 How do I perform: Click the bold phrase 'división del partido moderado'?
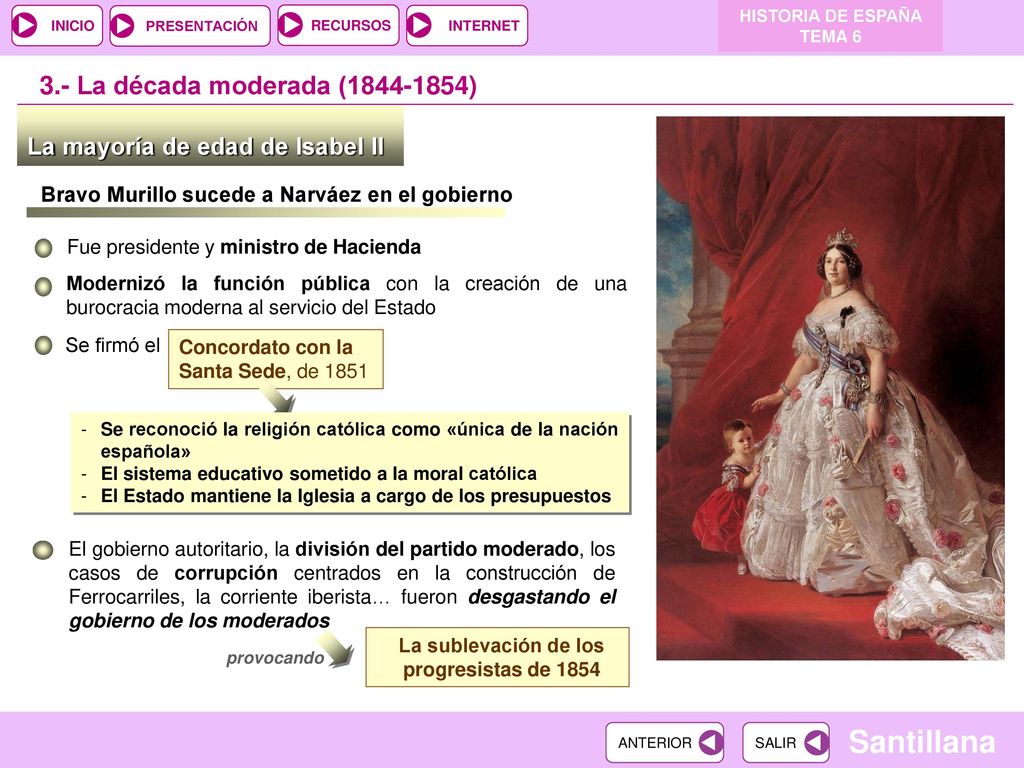pyautogui.click(x=436, y=549)
